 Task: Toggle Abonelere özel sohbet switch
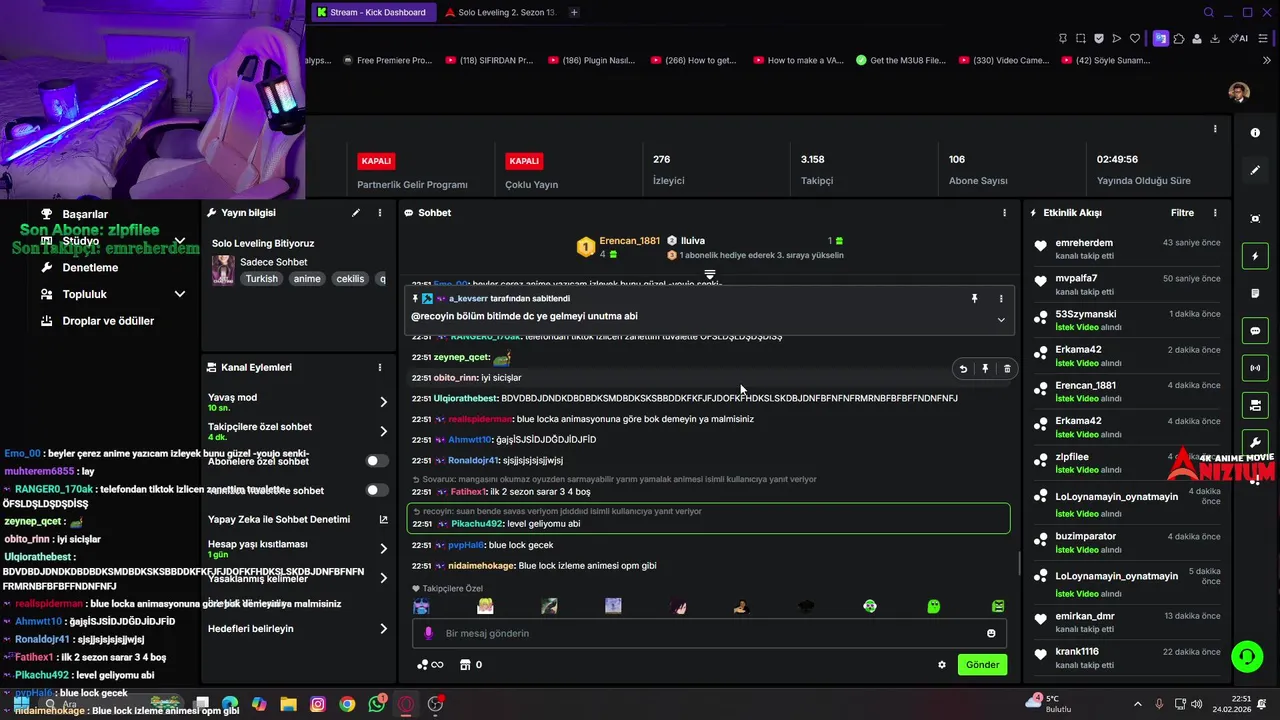(x=377, y=461)
